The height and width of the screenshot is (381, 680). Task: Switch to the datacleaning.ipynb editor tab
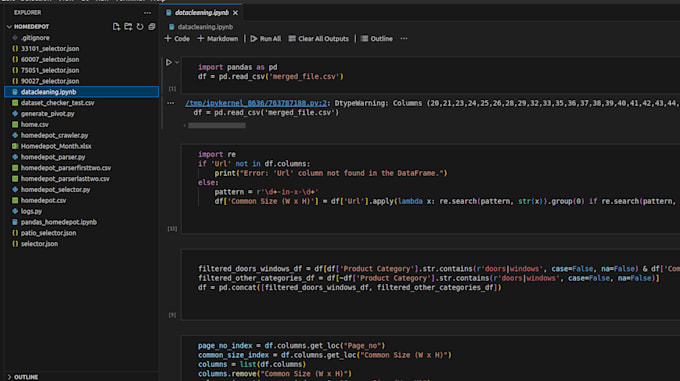[202, 13]
